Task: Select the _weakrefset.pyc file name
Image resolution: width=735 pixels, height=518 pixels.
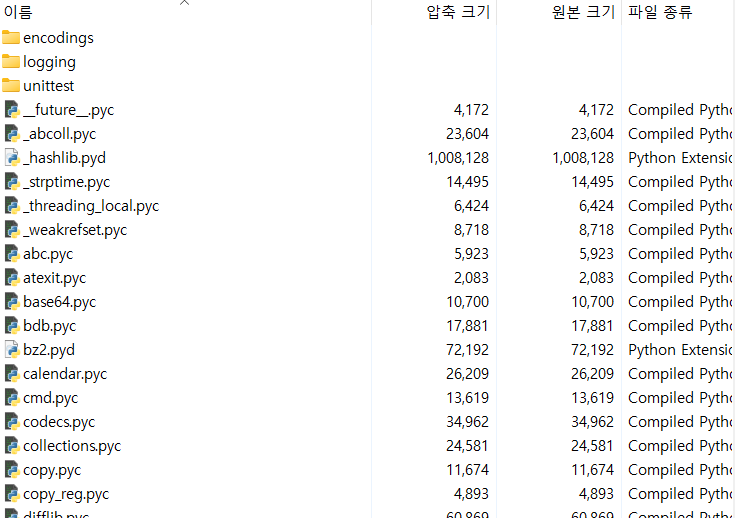Action: tap(75, 230)
